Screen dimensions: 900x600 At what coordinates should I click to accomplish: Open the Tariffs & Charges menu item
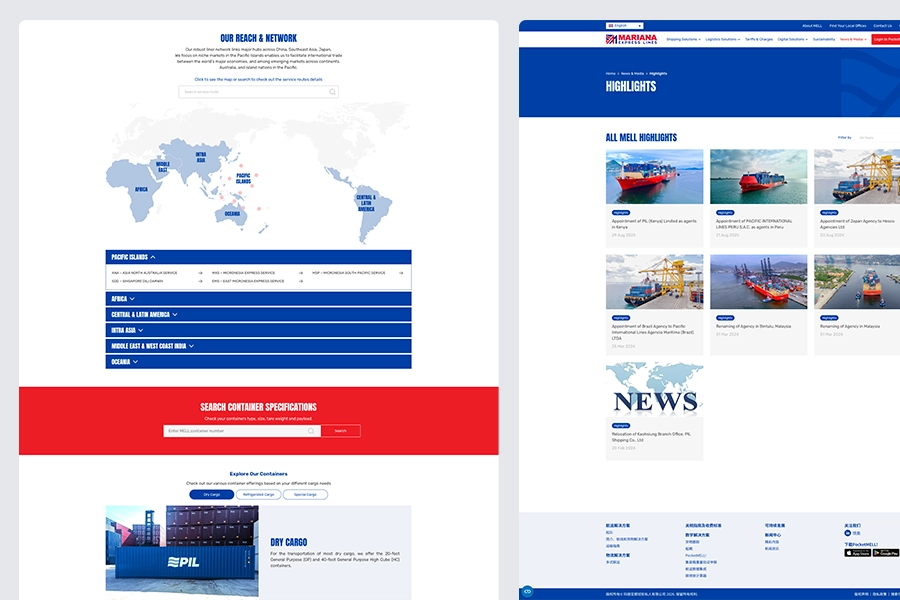759,39
